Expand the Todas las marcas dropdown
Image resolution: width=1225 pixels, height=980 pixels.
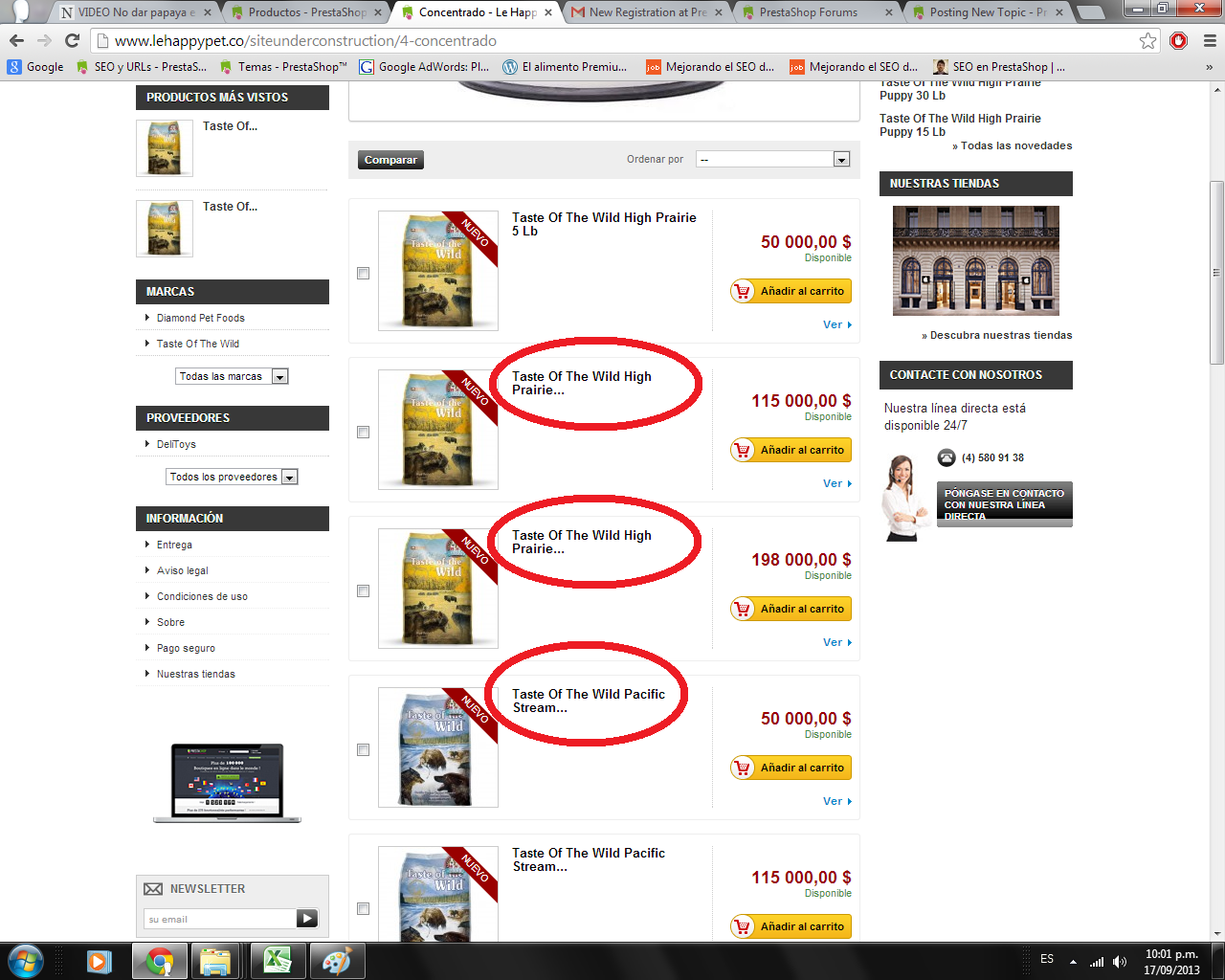click(232, 376)
